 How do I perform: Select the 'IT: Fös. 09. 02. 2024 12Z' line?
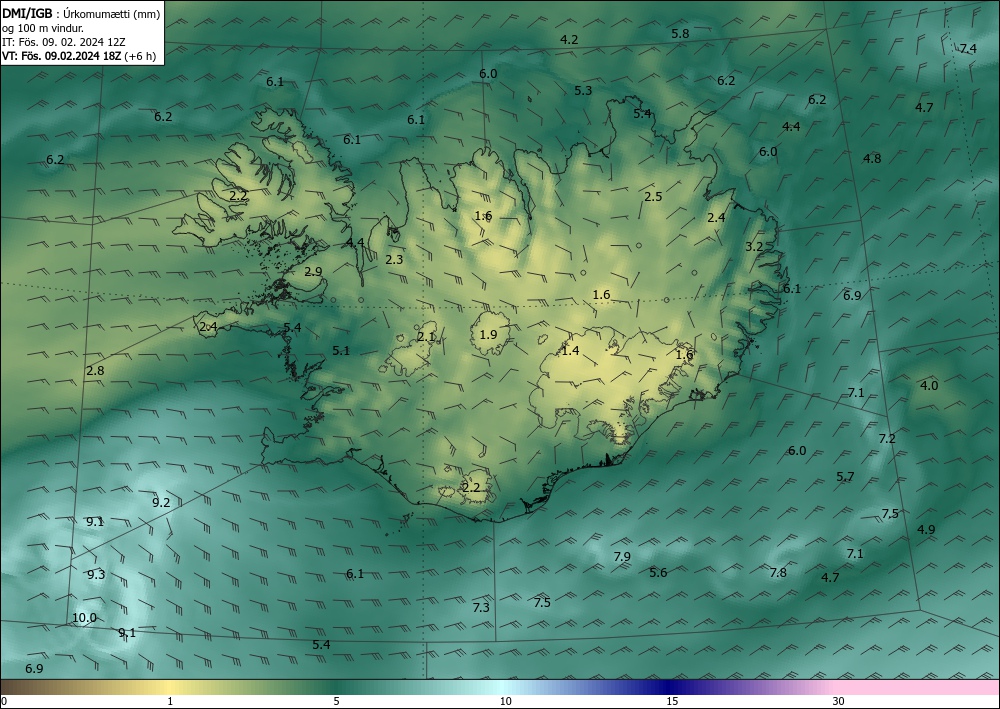point(64,42)
